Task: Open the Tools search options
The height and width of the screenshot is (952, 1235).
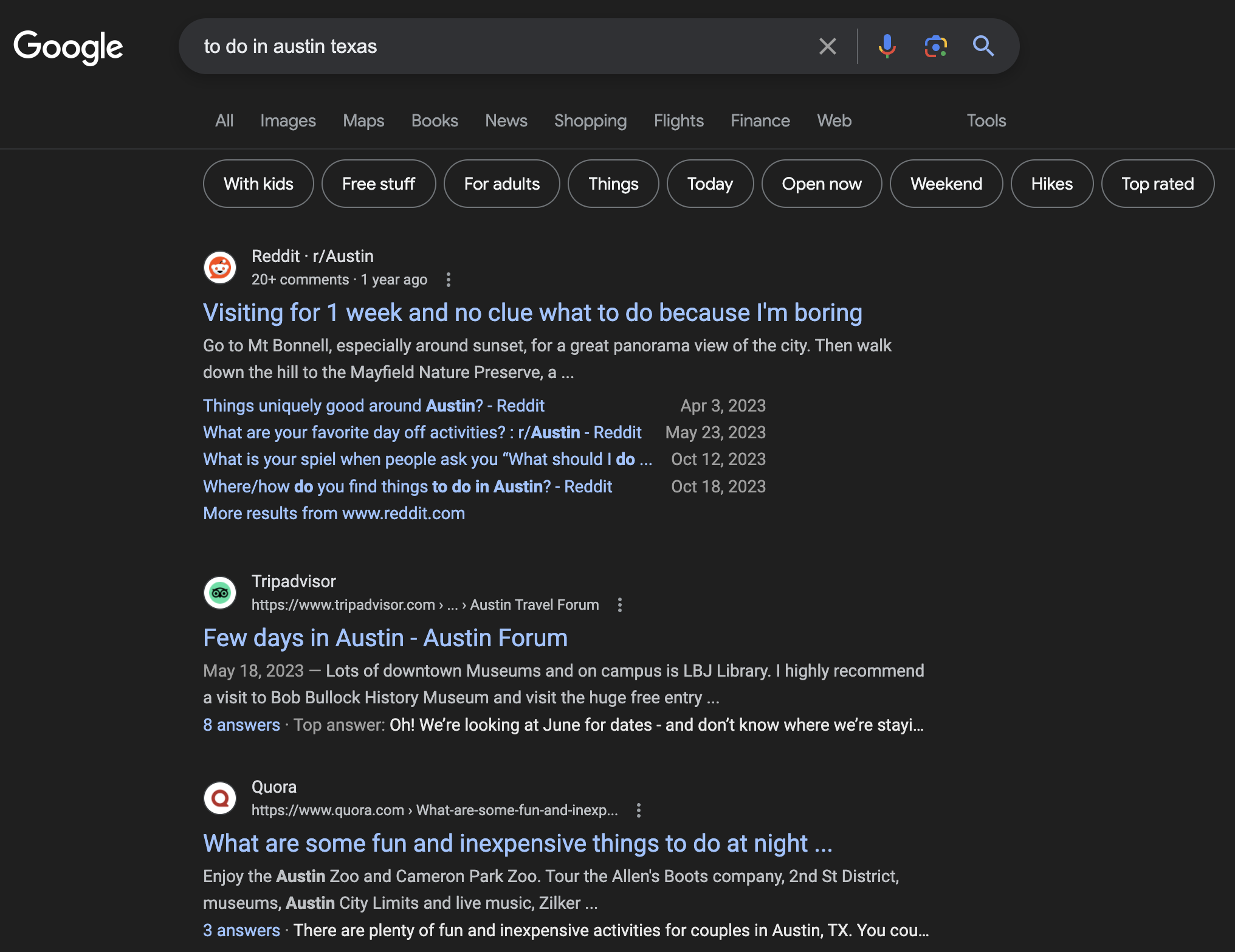Action: pyautogui.click(x=986, y=120)
